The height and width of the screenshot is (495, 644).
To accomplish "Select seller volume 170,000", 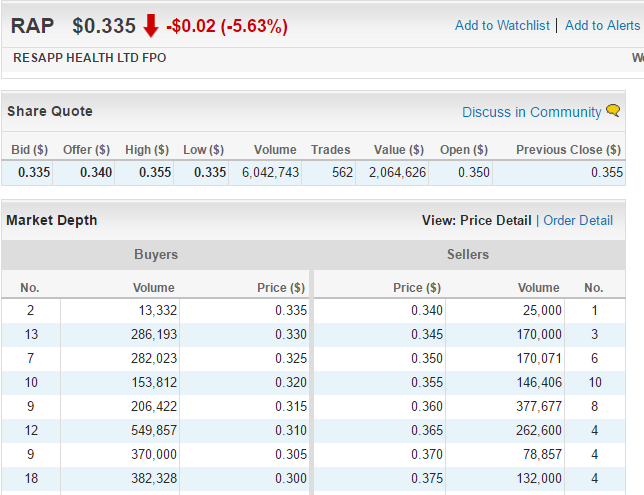I will (x=539, y=334).
